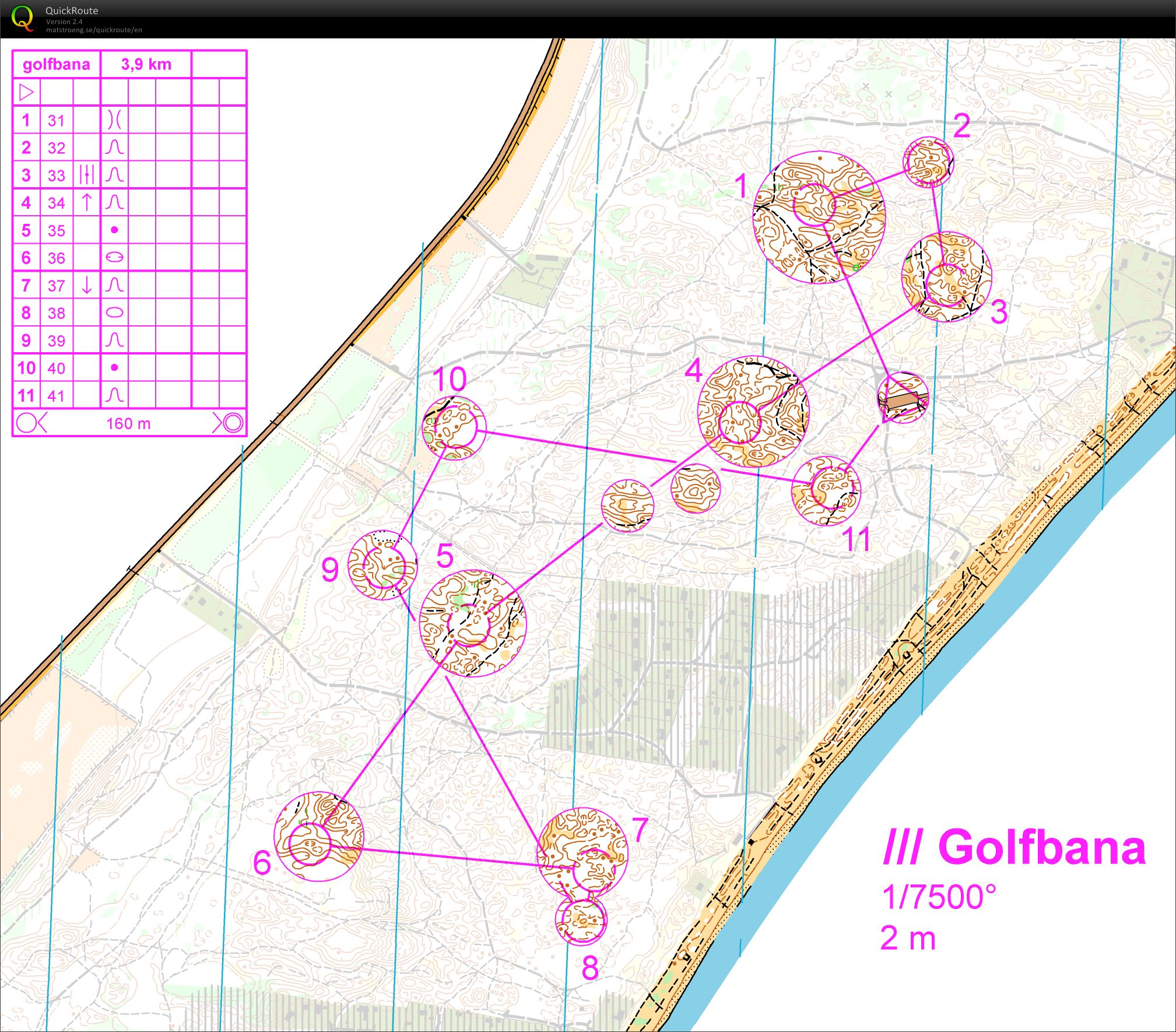Click control code 41 in description table
Screen dimensions: 1176x1032
[x=57, y=396]
